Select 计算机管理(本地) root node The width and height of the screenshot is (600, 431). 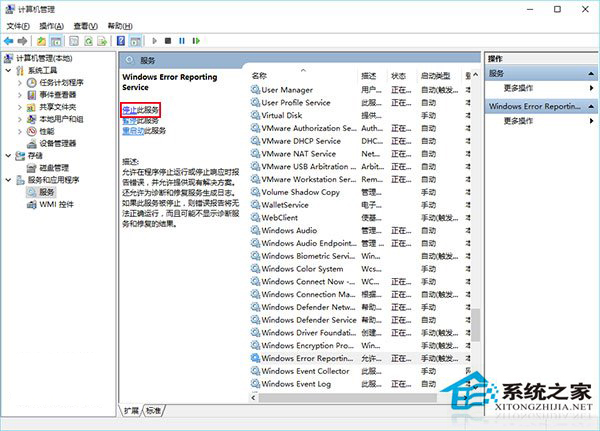pos(44,58)
